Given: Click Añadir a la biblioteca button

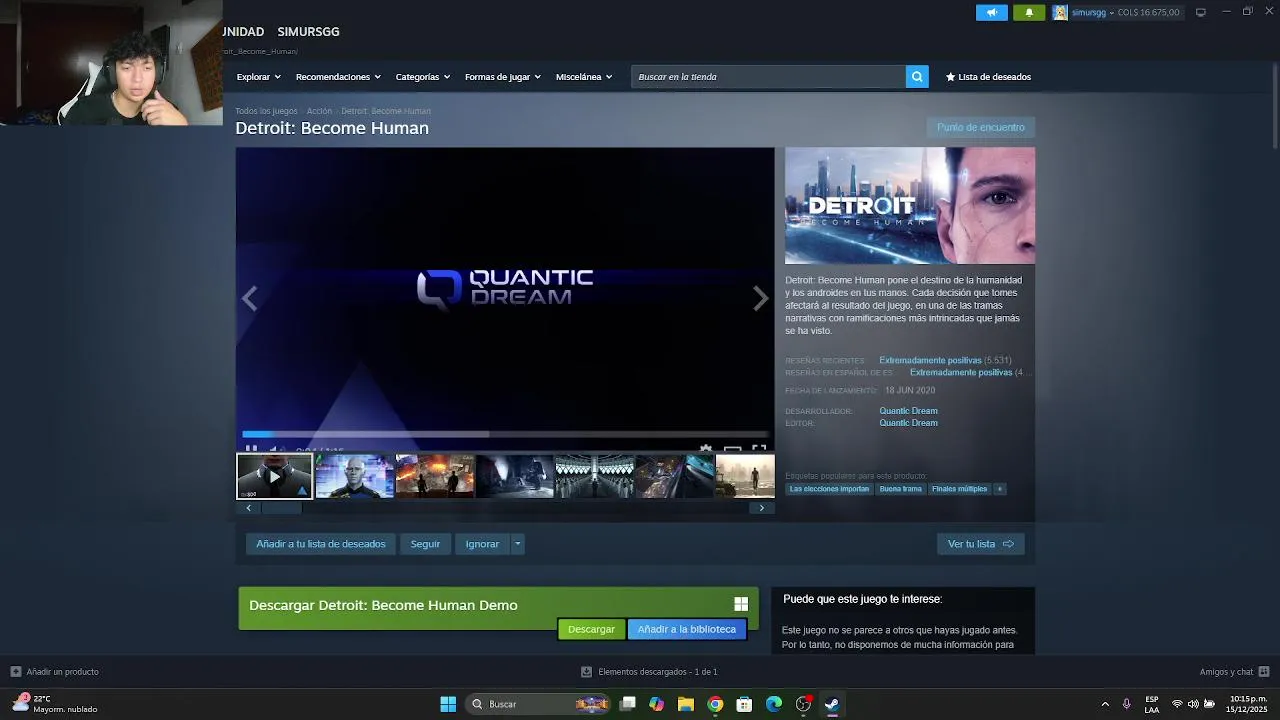Looking at the screenshot, I should tap(686, 629).
